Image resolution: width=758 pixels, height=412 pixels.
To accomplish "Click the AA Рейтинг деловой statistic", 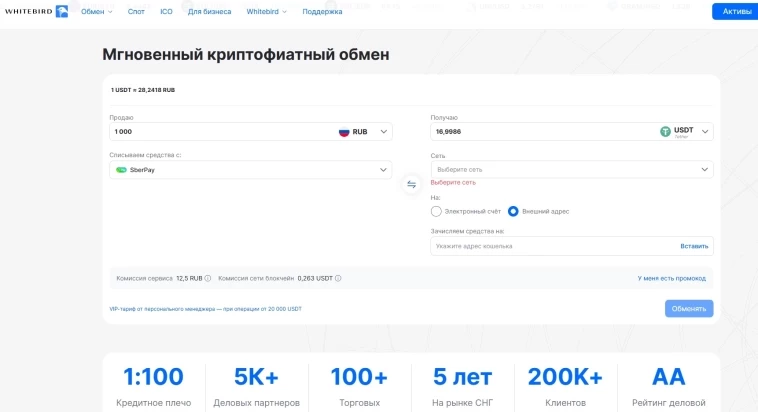I will click(669, 387).
